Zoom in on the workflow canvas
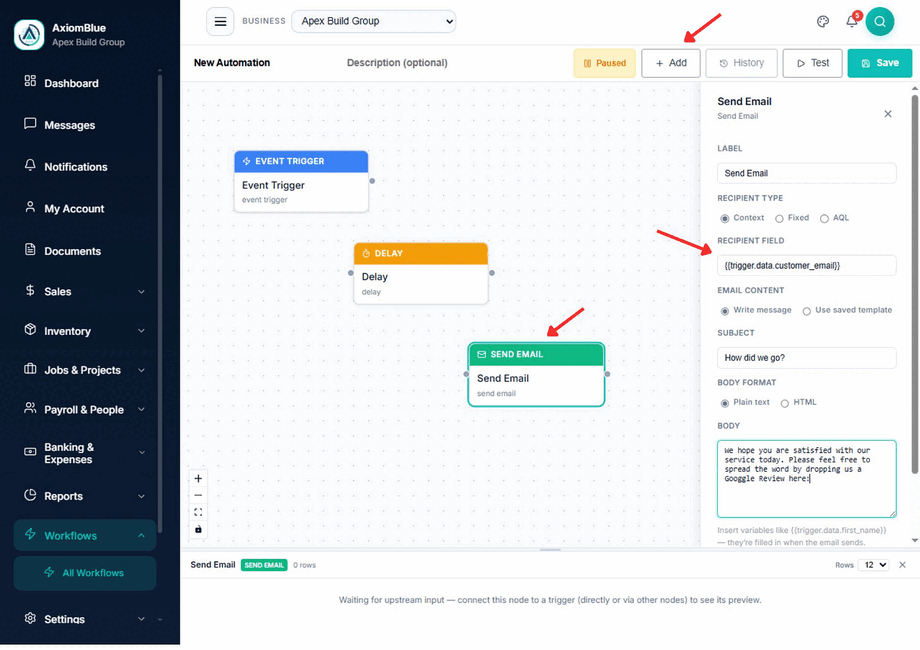Screen dimensions: 920x650 tap(198, 478)
